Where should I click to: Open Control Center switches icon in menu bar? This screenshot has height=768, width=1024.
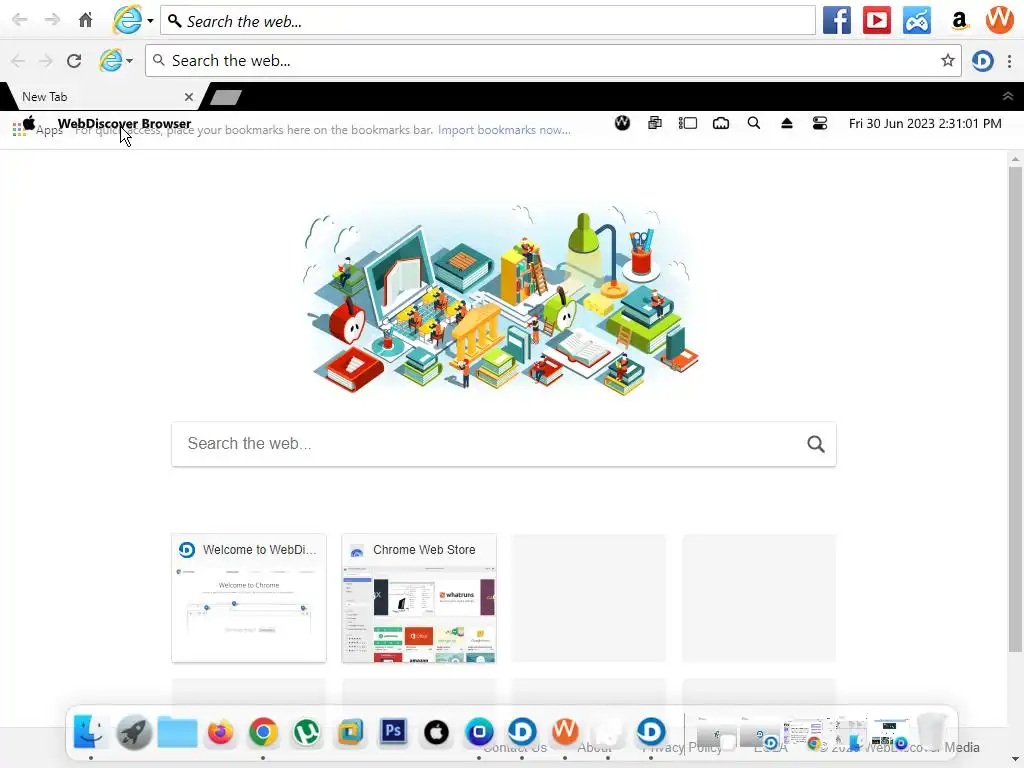(x=820, y=123)
